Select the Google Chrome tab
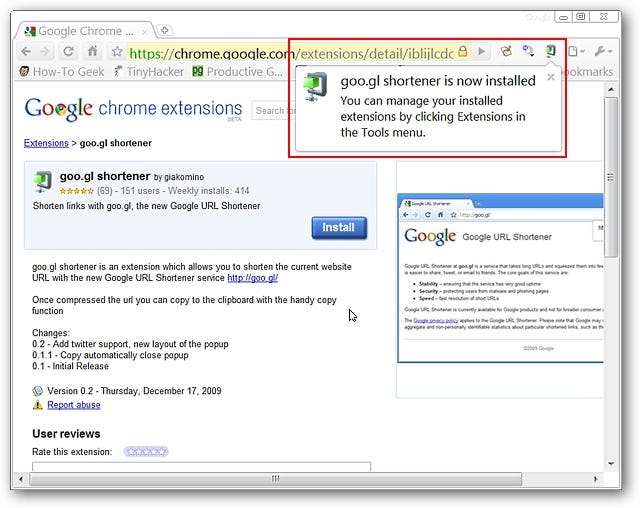The image size is (640, 508). [86, 31]
